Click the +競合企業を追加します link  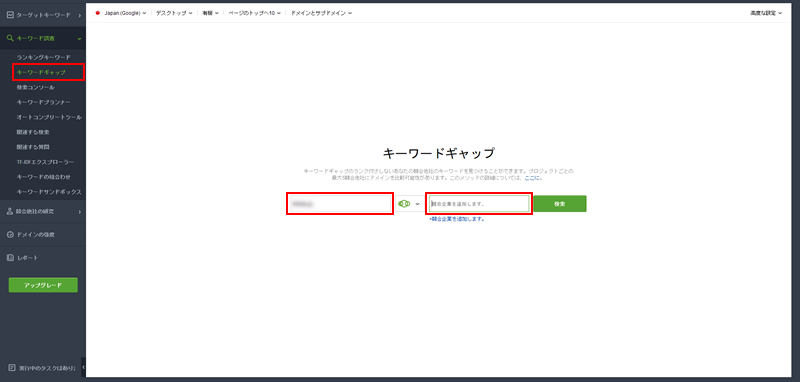point(457,219)
